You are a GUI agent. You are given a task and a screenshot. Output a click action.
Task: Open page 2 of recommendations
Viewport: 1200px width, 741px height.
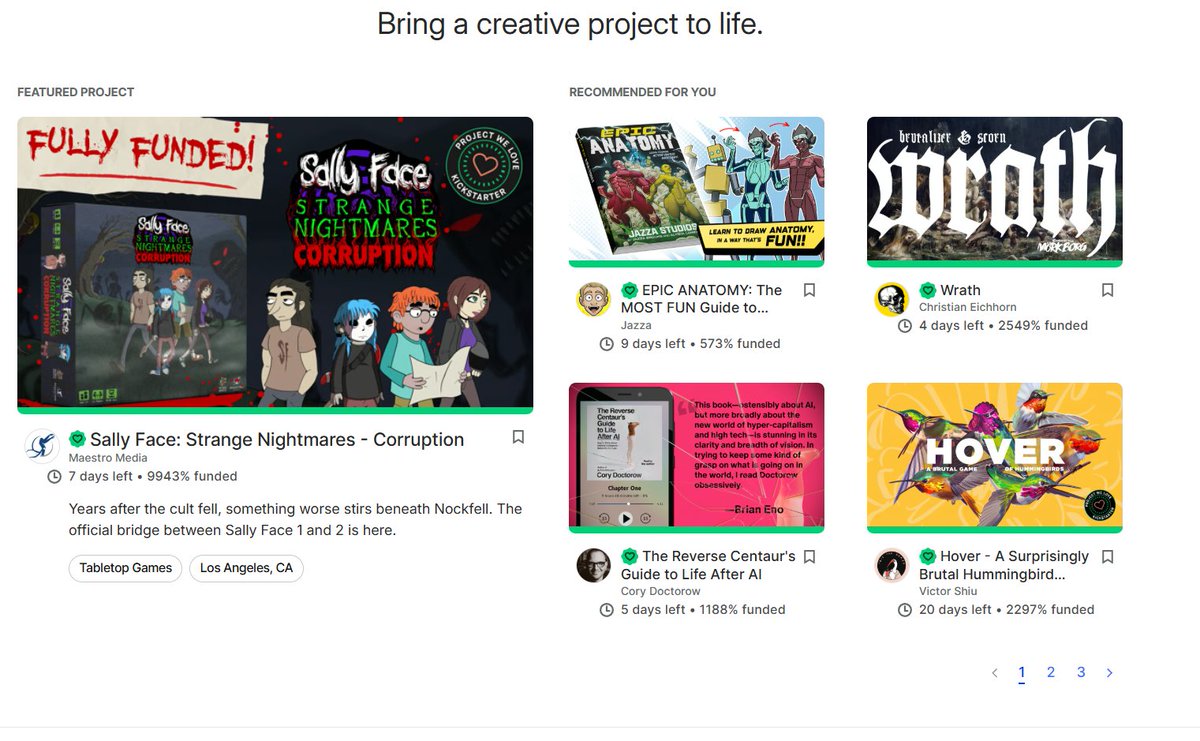coord(1051,673)
